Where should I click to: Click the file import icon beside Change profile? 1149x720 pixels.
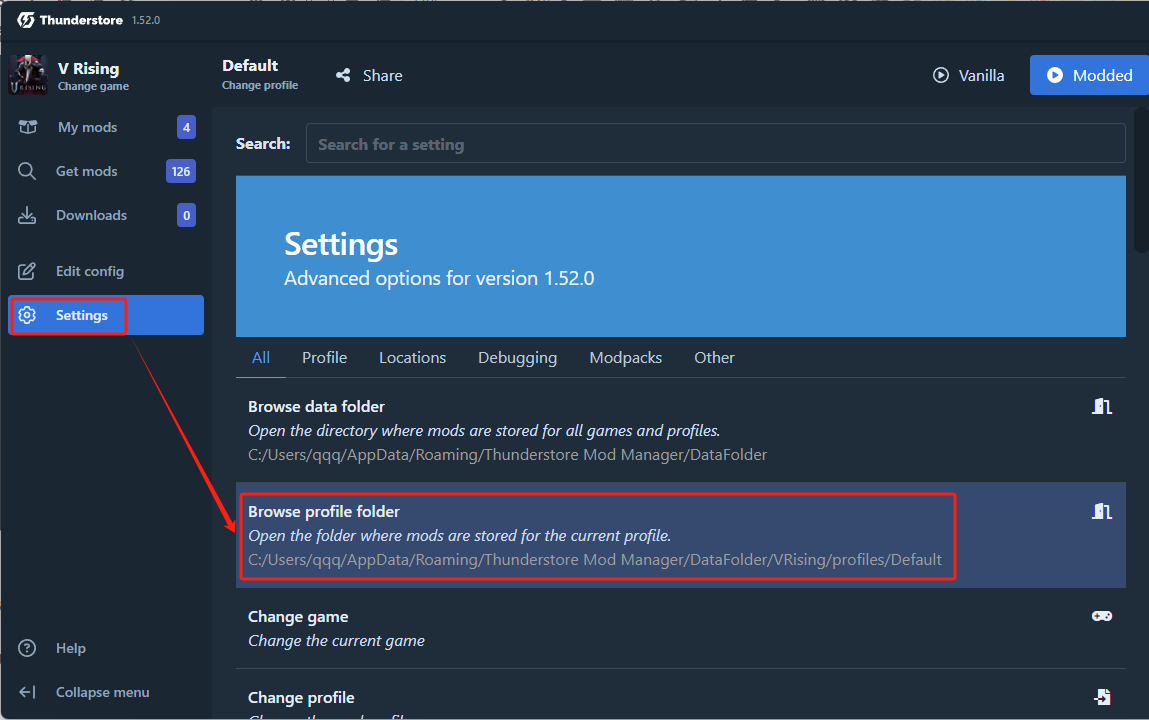1101,697
